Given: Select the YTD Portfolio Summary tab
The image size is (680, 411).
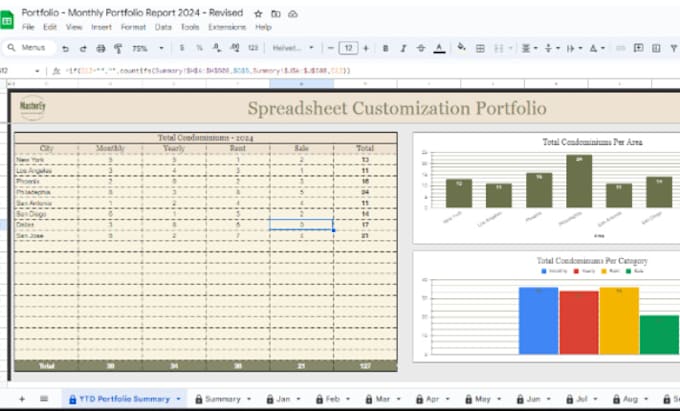Looking at the screenshot, I should click(x=124, y=399).
